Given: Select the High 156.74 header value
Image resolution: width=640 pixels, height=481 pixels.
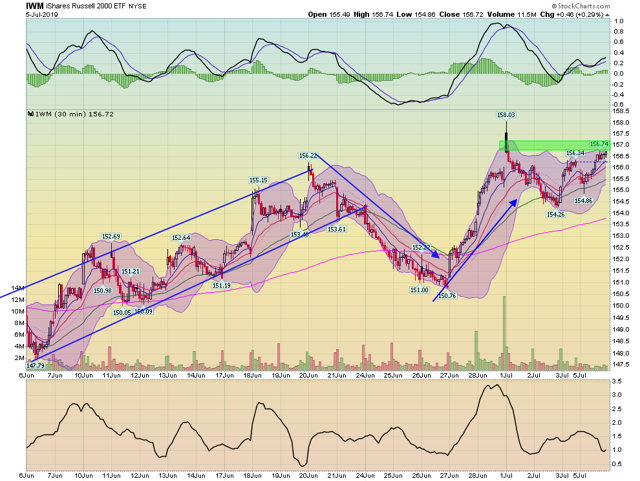Looking at the screenshot, I should tap(373, 14).
